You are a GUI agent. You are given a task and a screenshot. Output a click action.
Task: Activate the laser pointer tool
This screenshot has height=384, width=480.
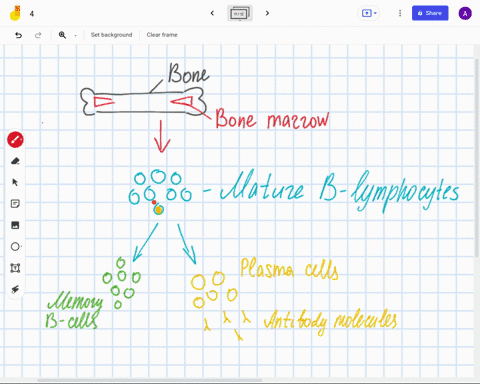[15, 289]
